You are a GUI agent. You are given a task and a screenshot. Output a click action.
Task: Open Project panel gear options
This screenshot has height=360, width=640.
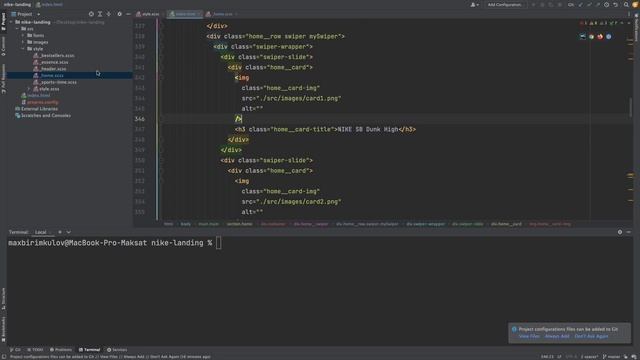[119, 14]
